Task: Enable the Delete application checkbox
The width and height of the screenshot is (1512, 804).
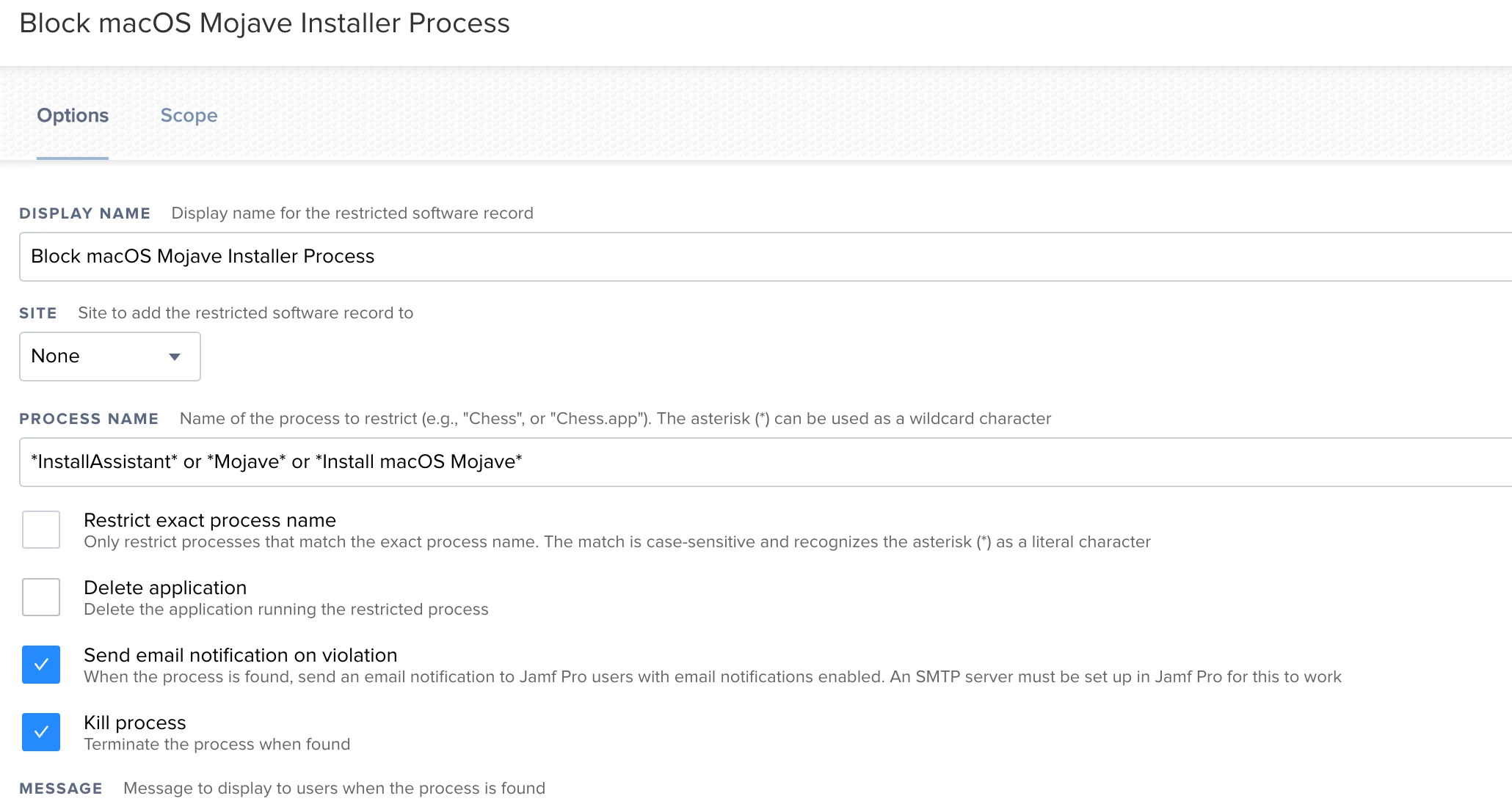Action: 41,597
